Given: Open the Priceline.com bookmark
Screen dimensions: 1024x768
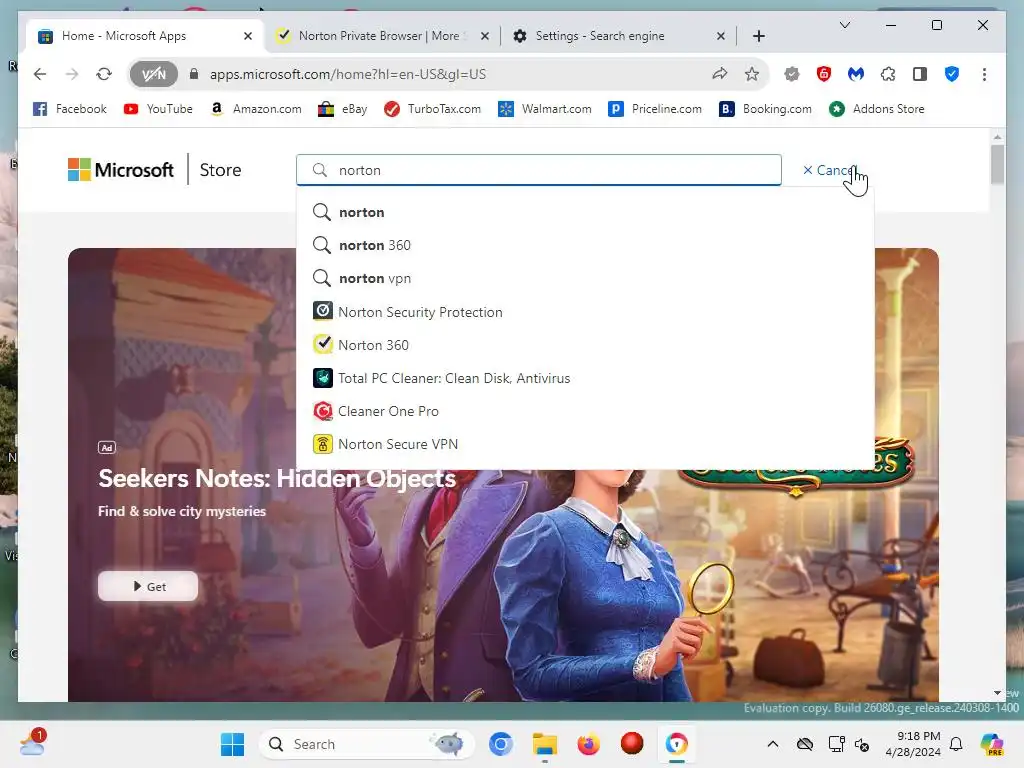Looking at the screenshot, I should 655,109.
